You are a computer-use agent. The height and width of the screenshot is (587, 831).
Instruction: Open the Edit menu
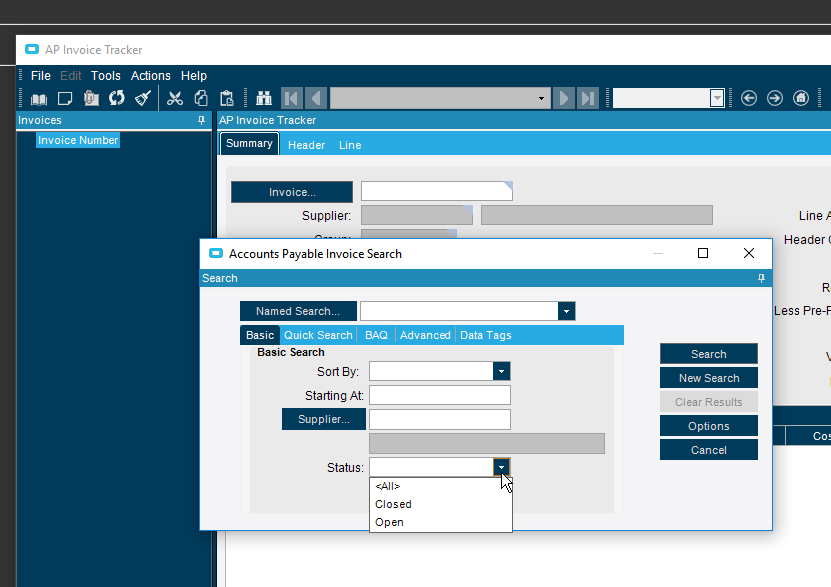[70, 76]
